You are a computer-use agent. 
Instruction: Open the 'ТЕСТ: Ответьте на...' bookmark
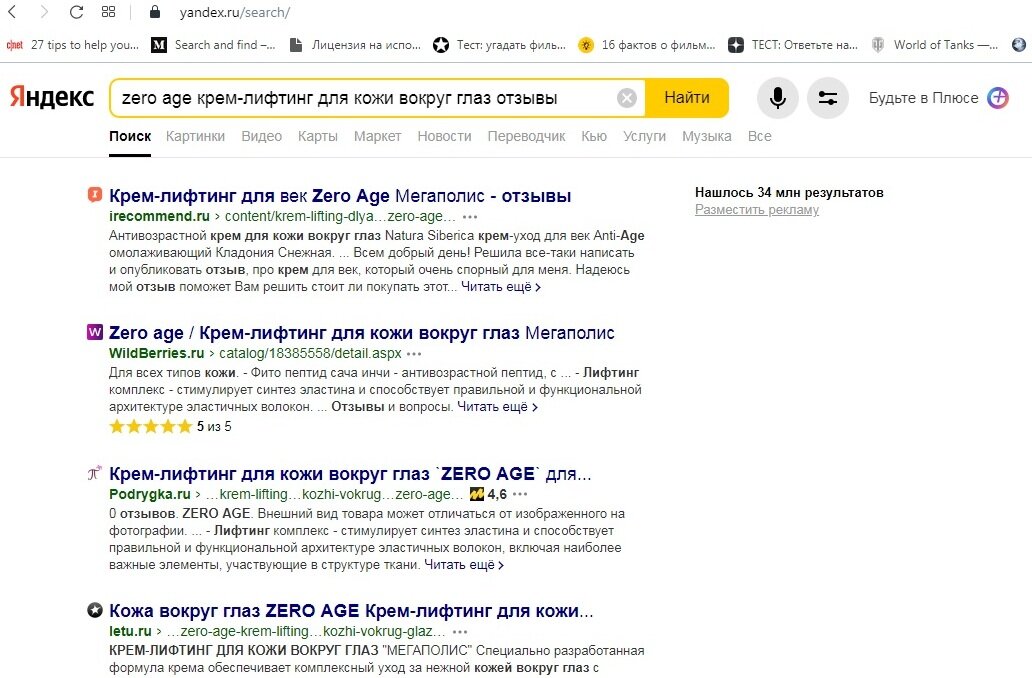tap(793, 45)
